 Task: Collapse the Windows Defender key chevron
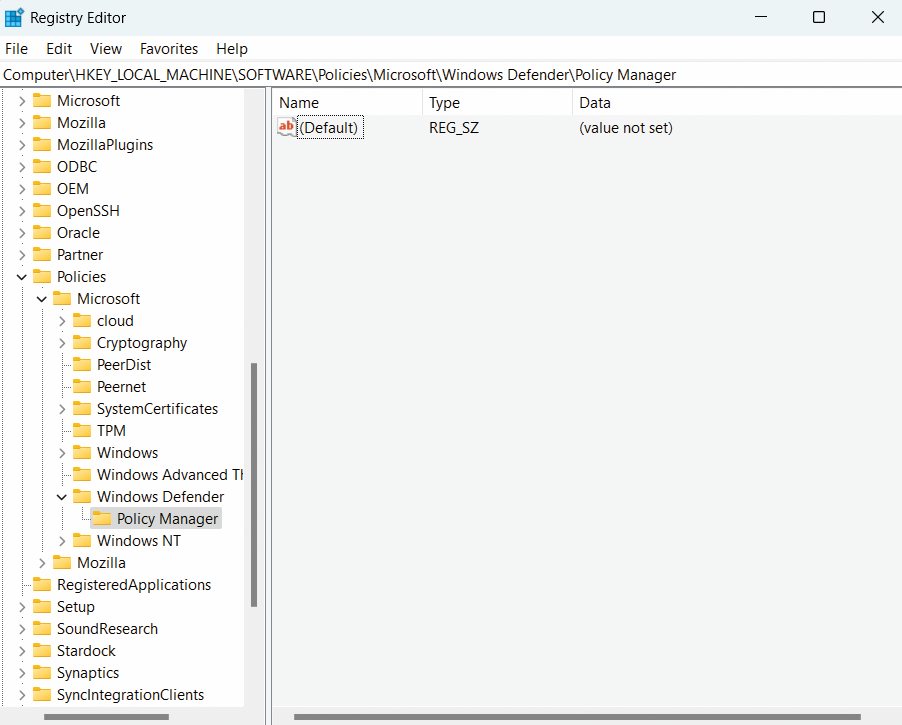tap(62, 497)
